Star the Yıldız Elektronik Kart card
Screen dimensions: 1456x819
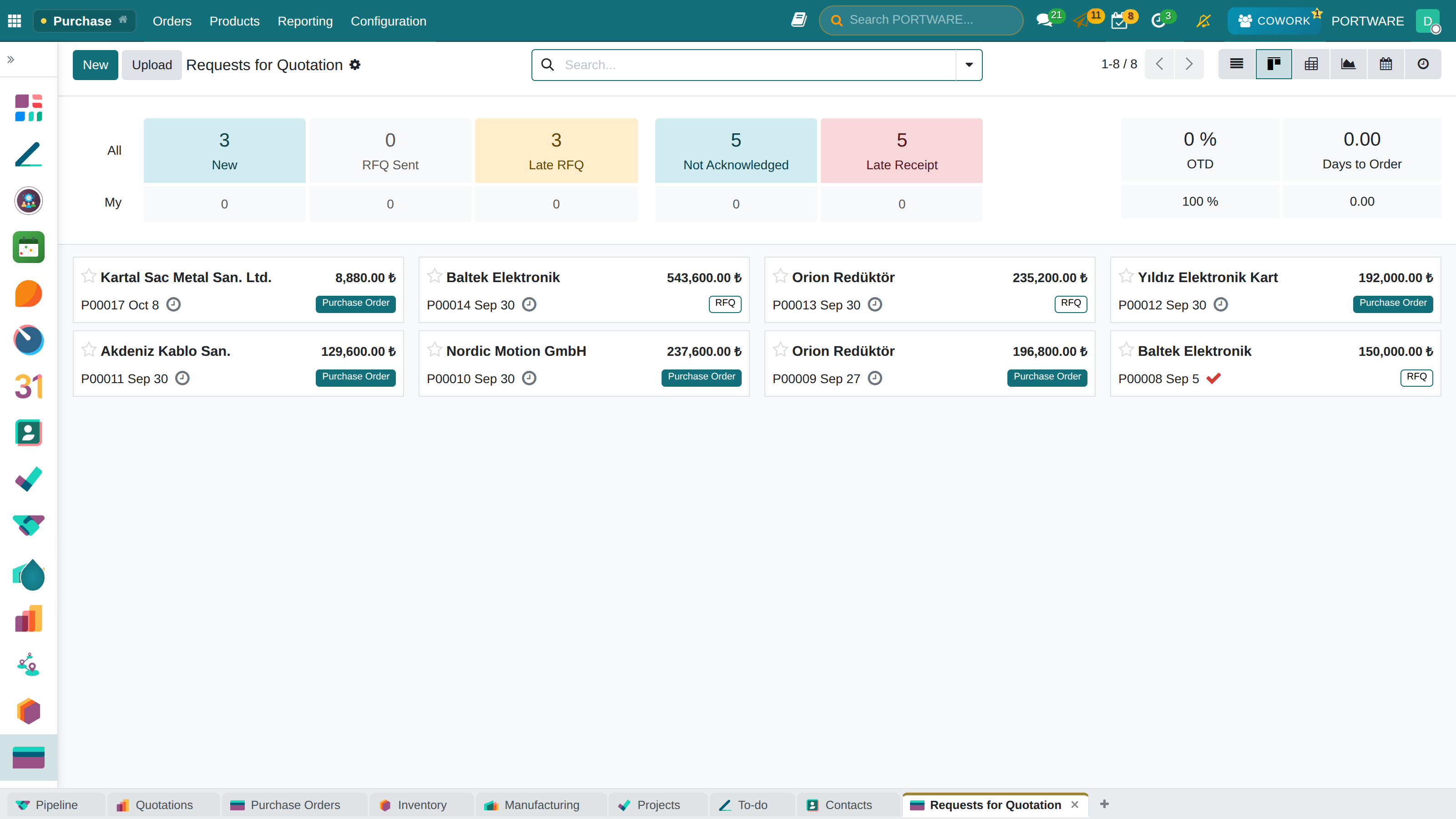coord(1127,276)
